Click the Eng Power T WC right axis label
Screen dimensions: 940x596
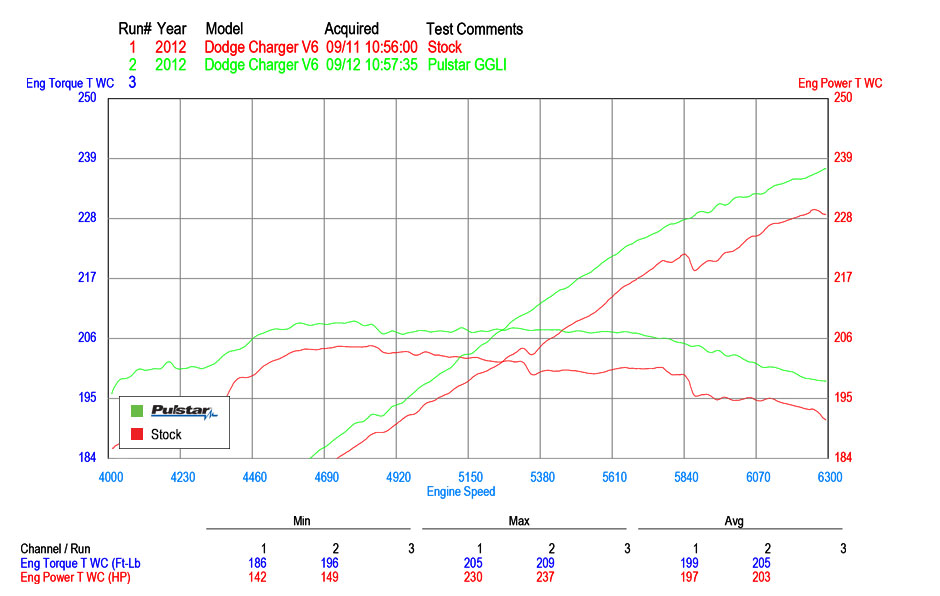pyautogui.click(x=840, y=84)
